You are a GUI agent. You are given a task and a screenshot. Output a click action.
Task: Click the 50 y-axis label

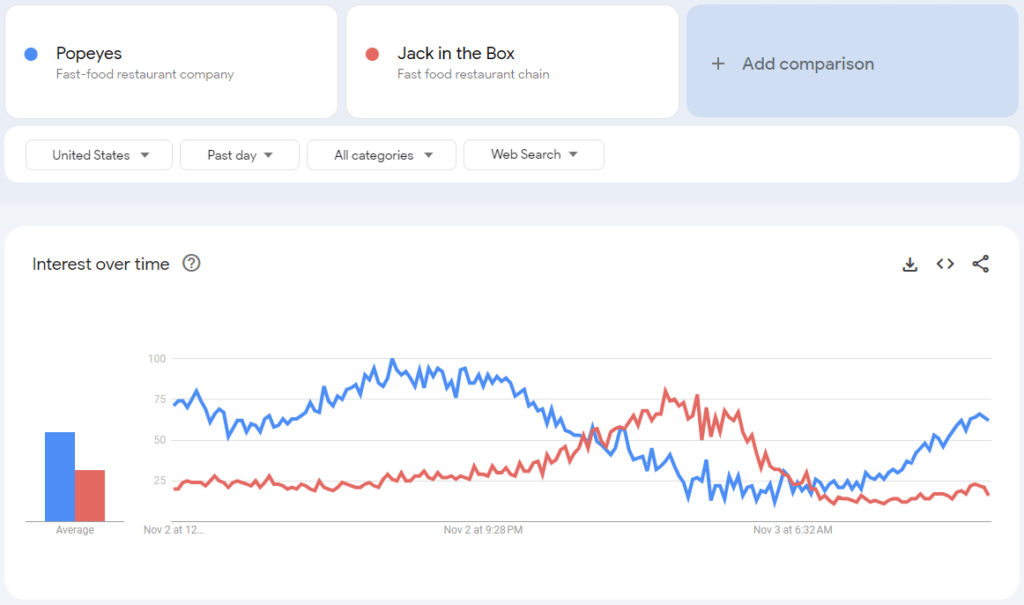coord(159,440)
